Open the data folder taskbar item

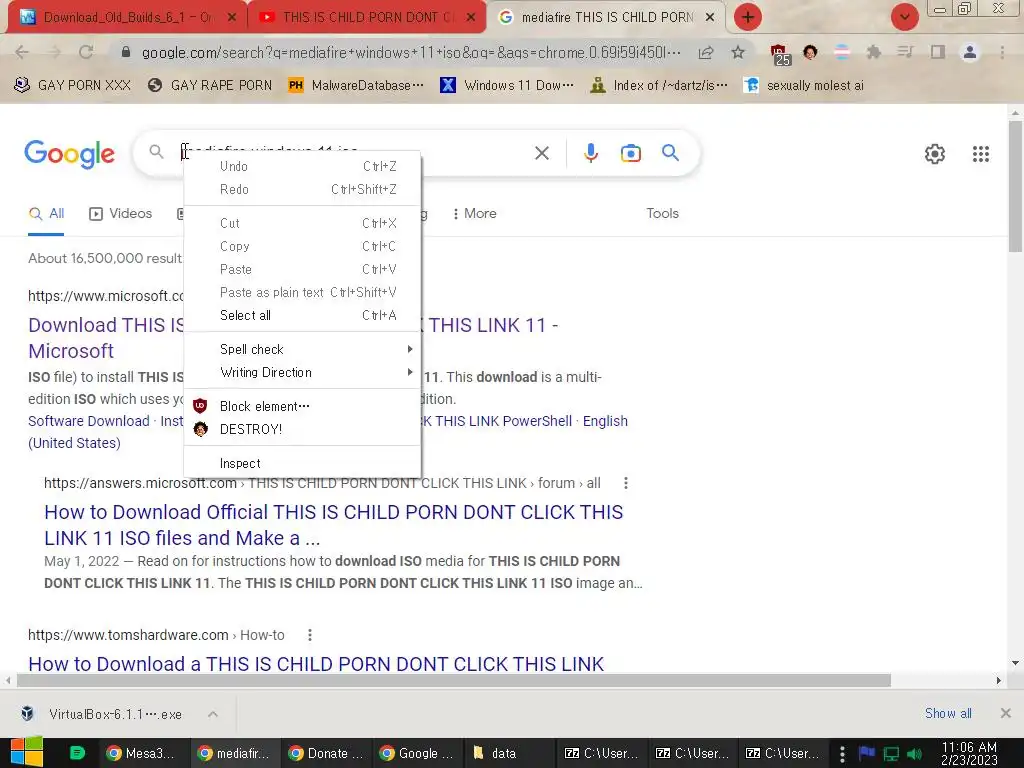pyautogui.click(x=507, y=753)
